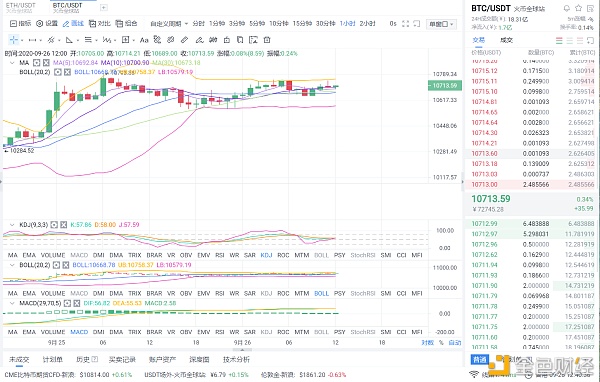Collapse the BOLL sub-panel chevron

click(12, 265)
